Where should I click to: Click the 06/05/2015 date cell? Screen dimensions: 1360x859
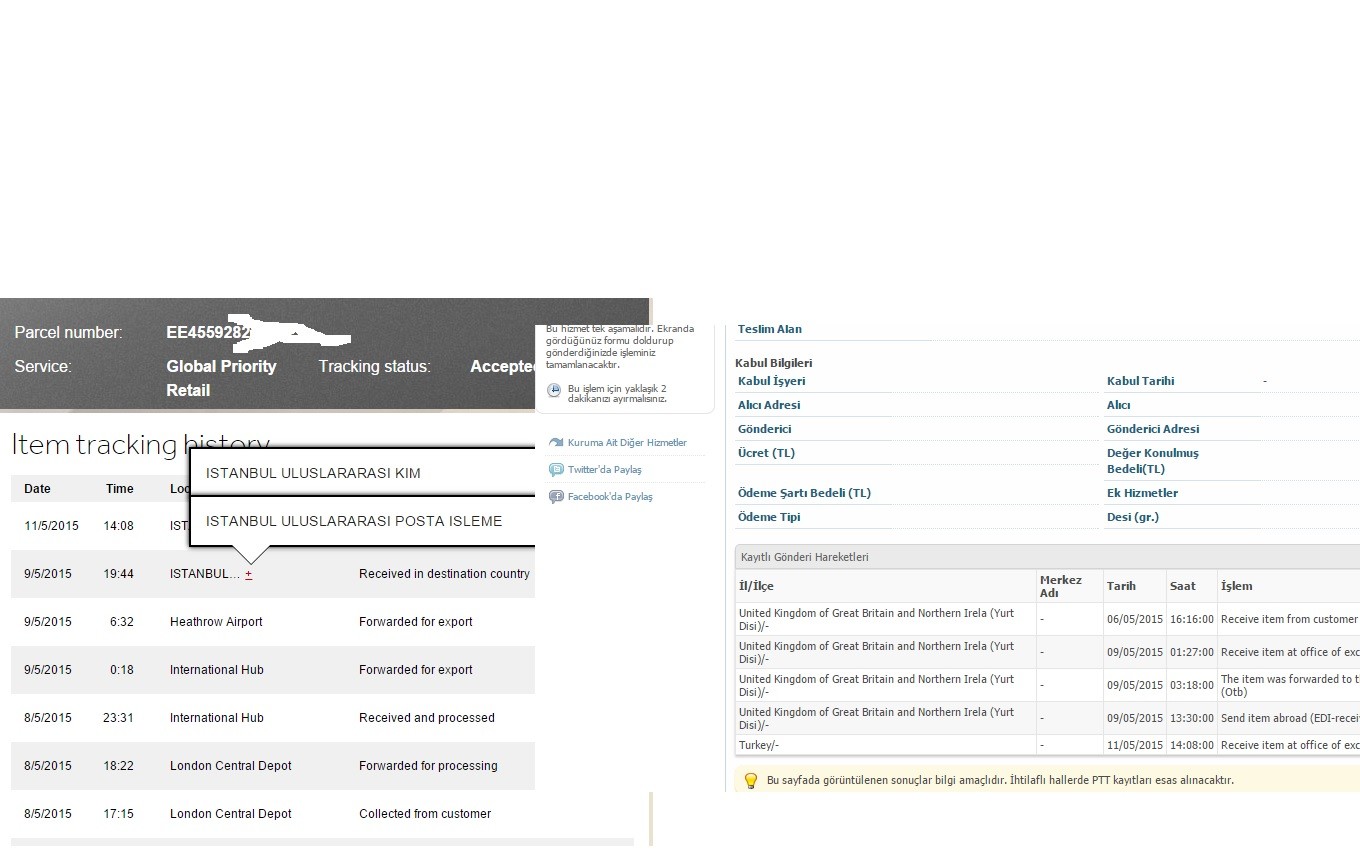[x=1135, y=619]
